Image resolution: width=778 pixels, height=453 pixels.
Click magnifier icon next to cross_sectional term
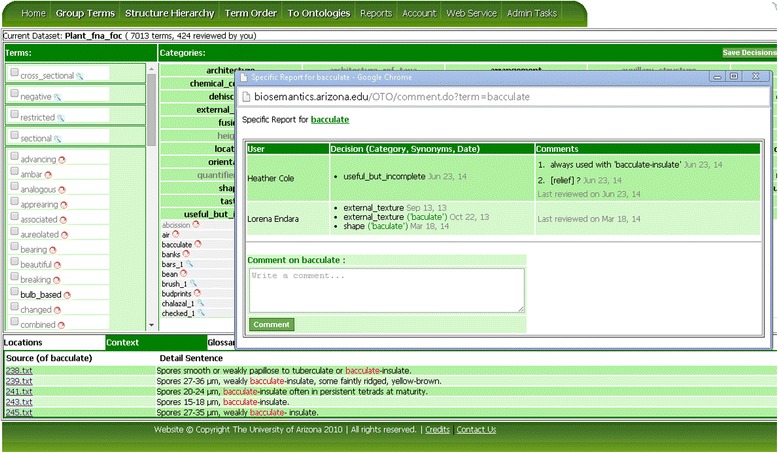point(80,76)
